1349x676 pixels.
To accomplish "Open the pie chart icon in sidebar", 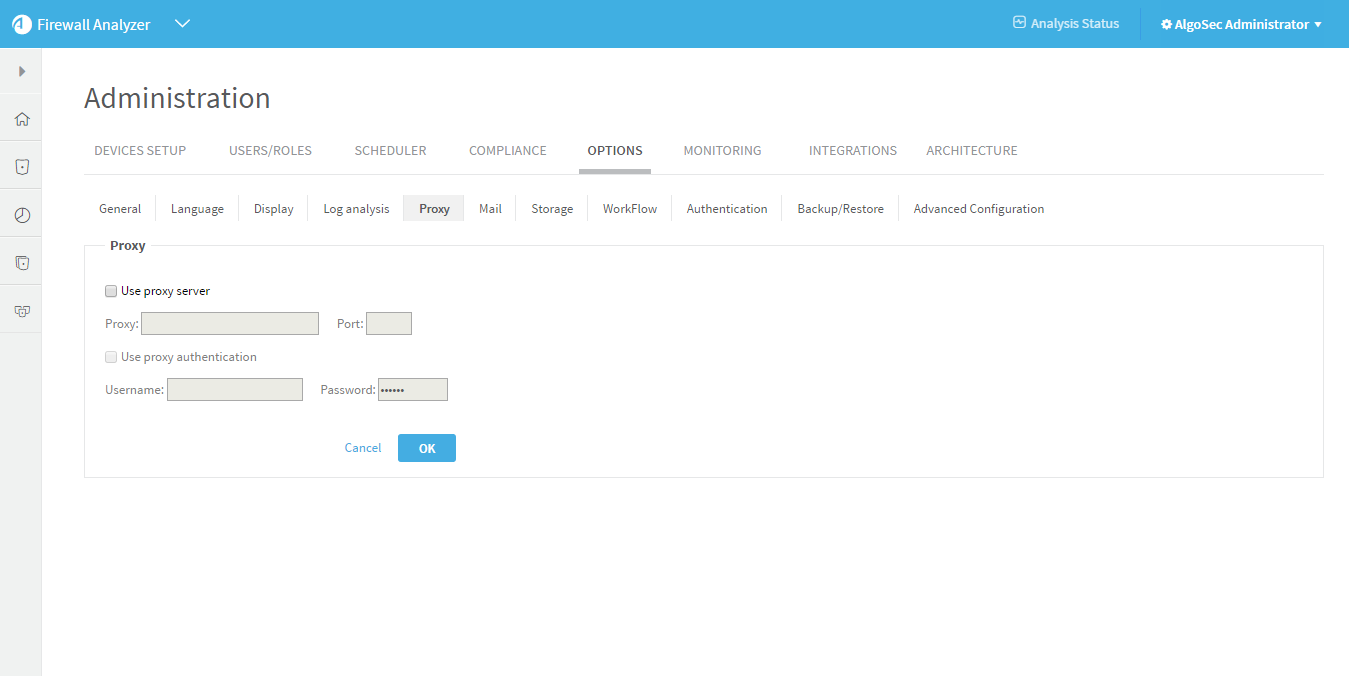I will click(21, 215).
